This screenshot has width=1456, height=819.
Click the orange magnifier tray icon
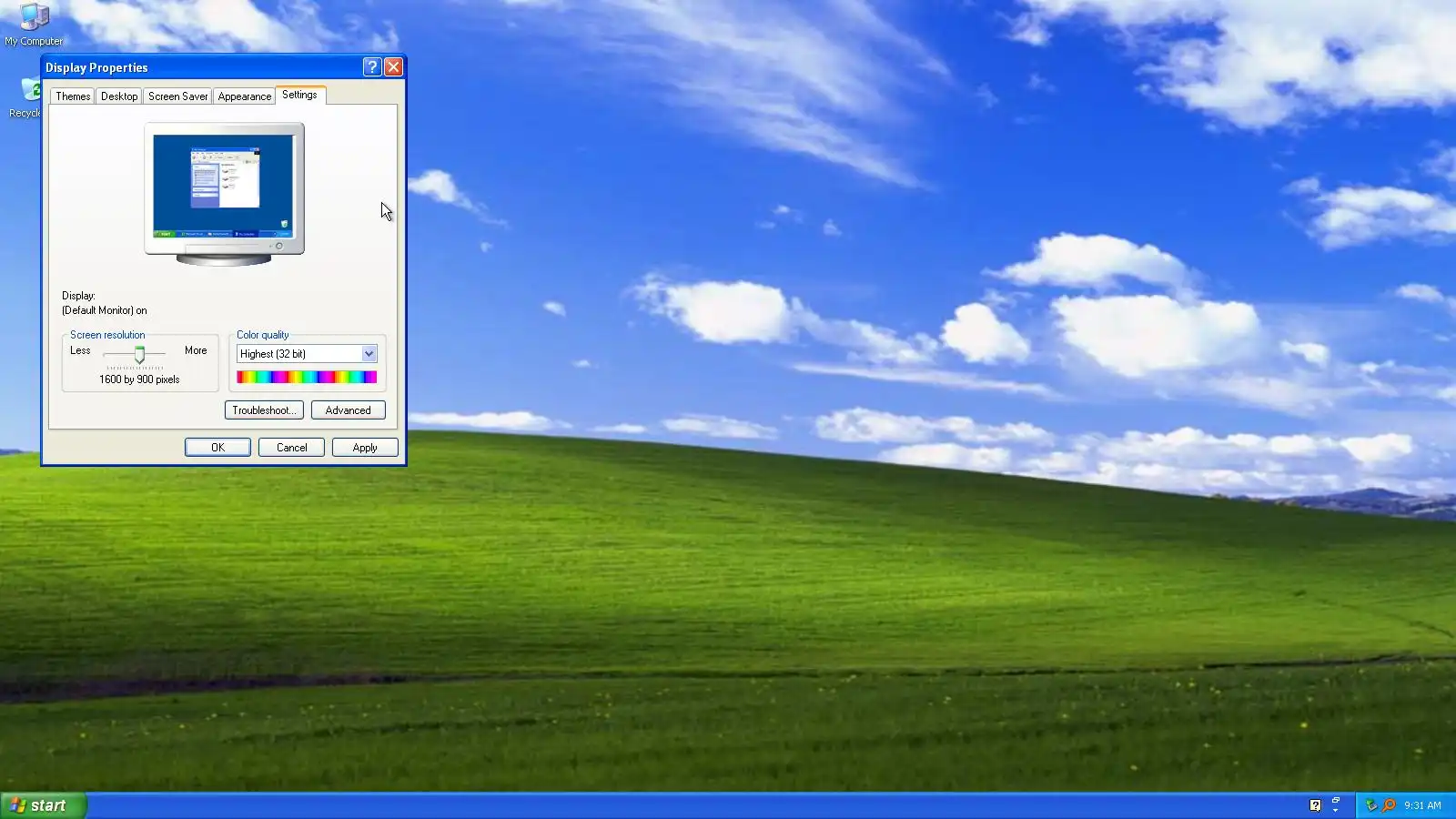(x=1389, y=805)
